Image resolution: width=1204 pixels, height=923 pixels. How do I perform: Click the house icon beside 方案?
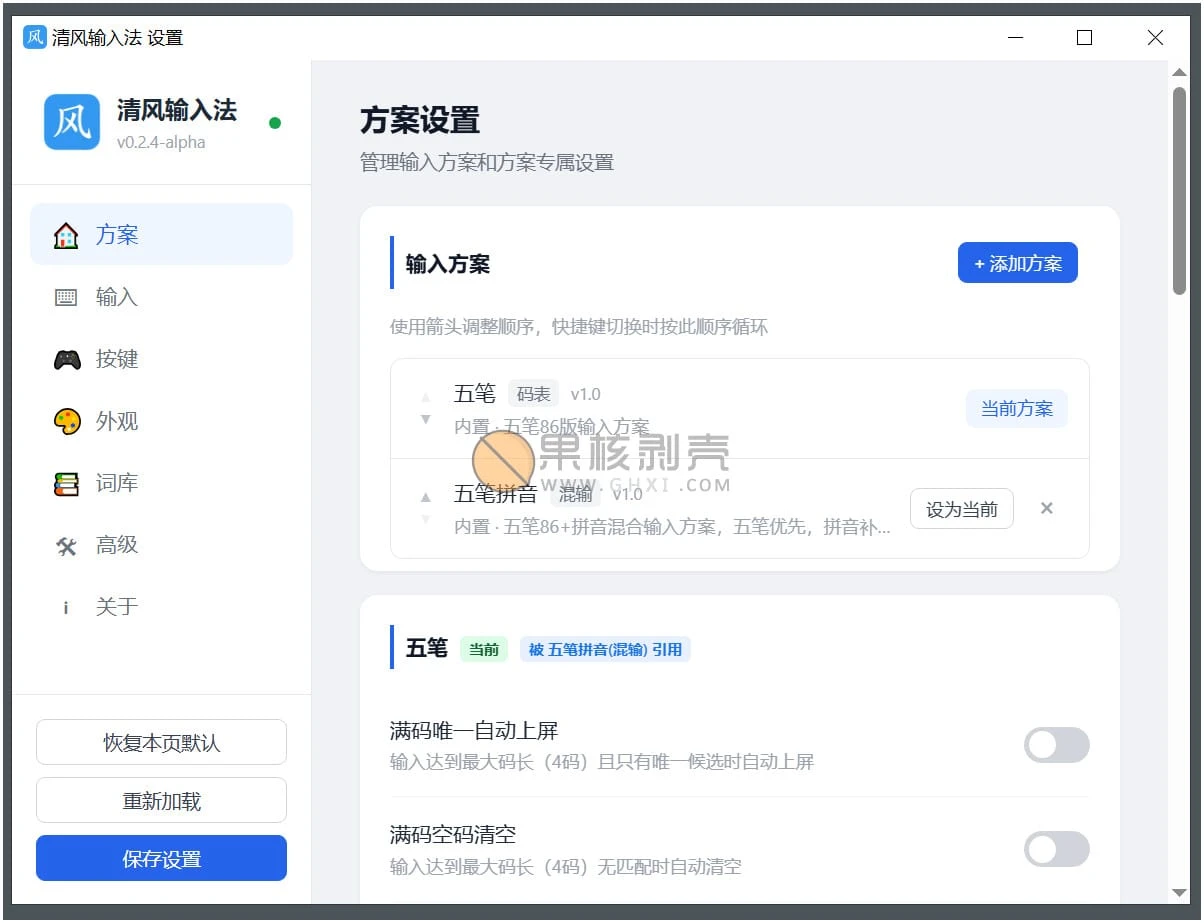point(66,236)
